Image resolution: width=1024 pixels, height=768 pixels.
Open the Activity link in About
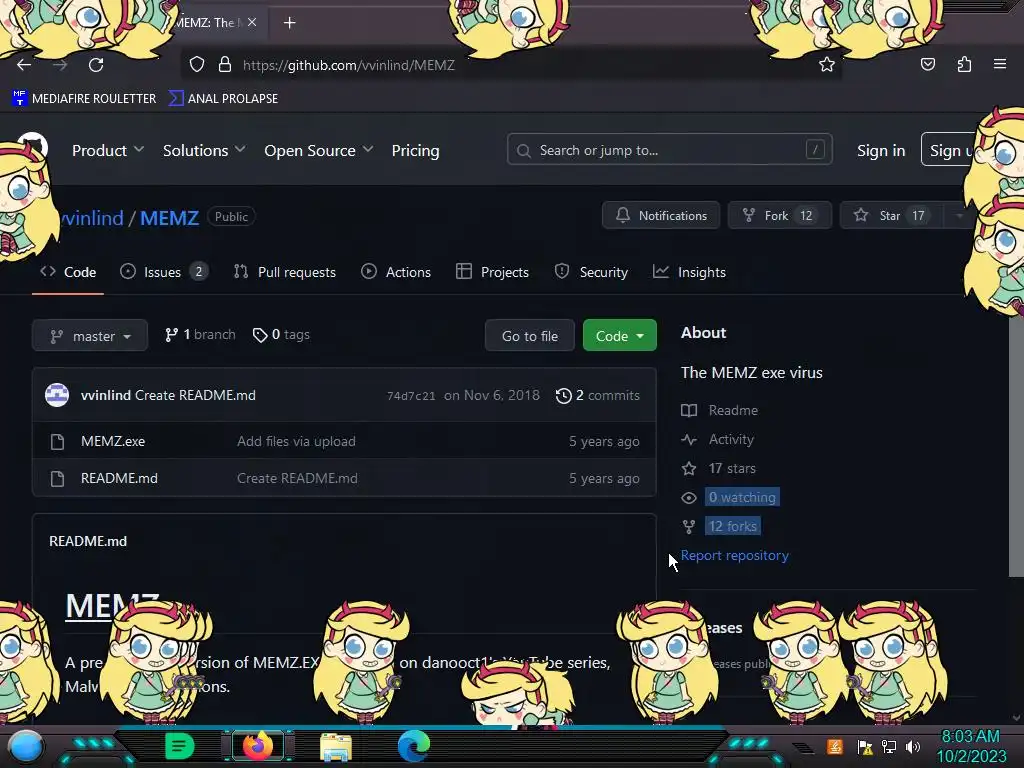[731, 440]
